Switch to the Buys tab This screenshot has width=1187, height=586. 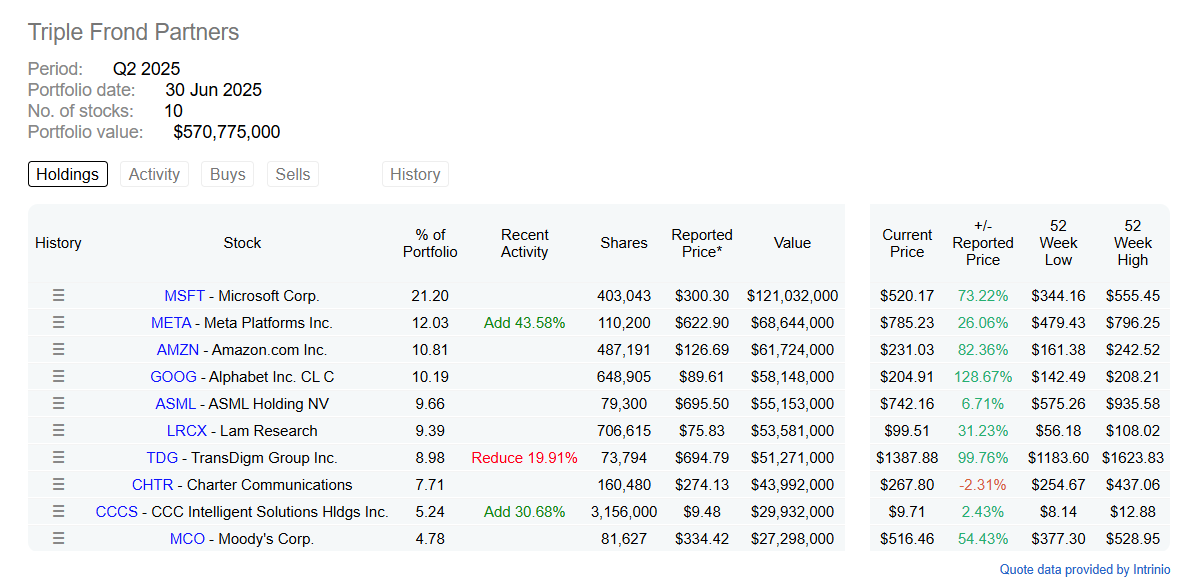click(x=228, y=174)
